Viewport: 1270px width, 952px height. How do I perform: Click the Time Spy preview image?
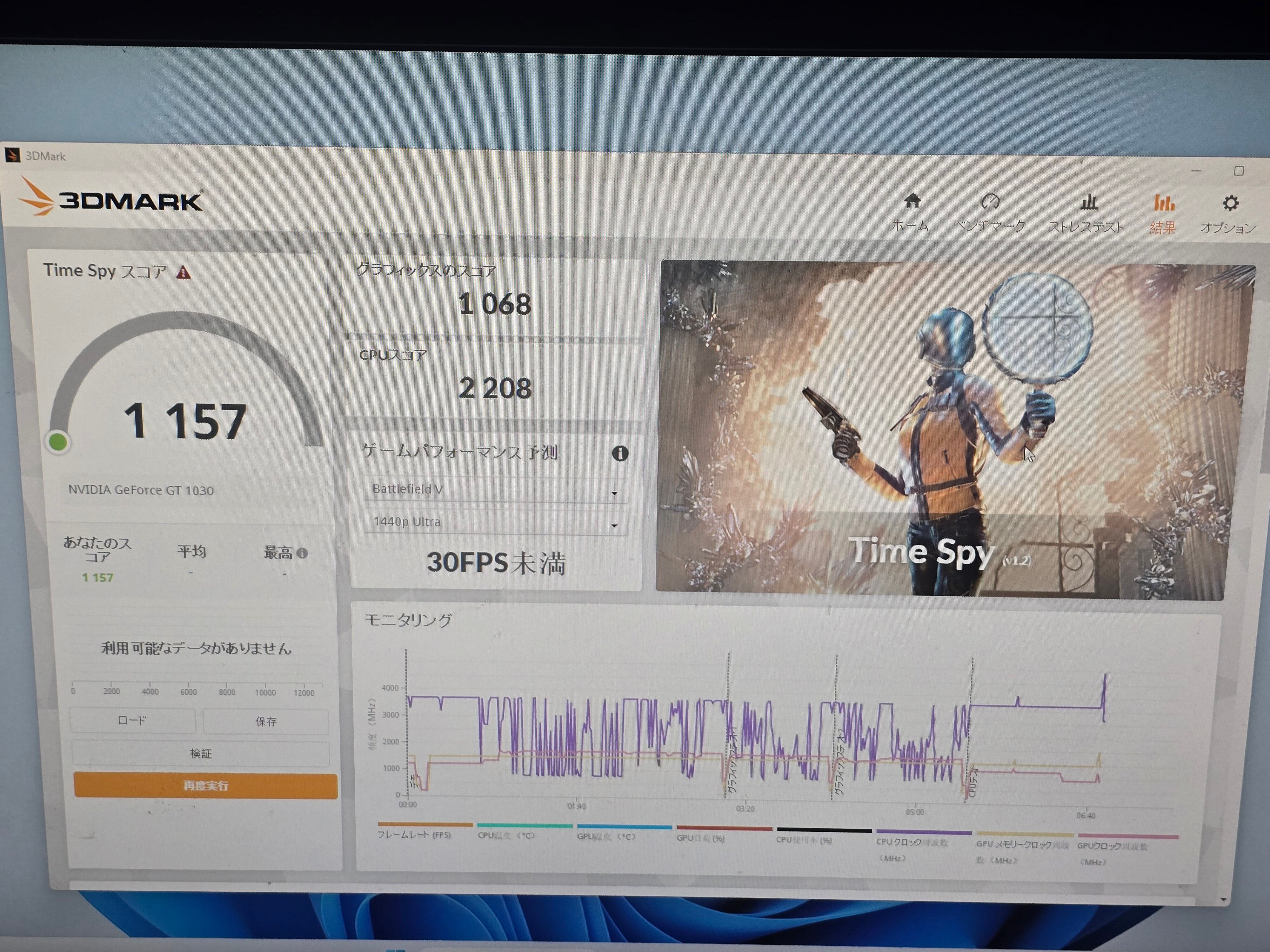(942, 430)
